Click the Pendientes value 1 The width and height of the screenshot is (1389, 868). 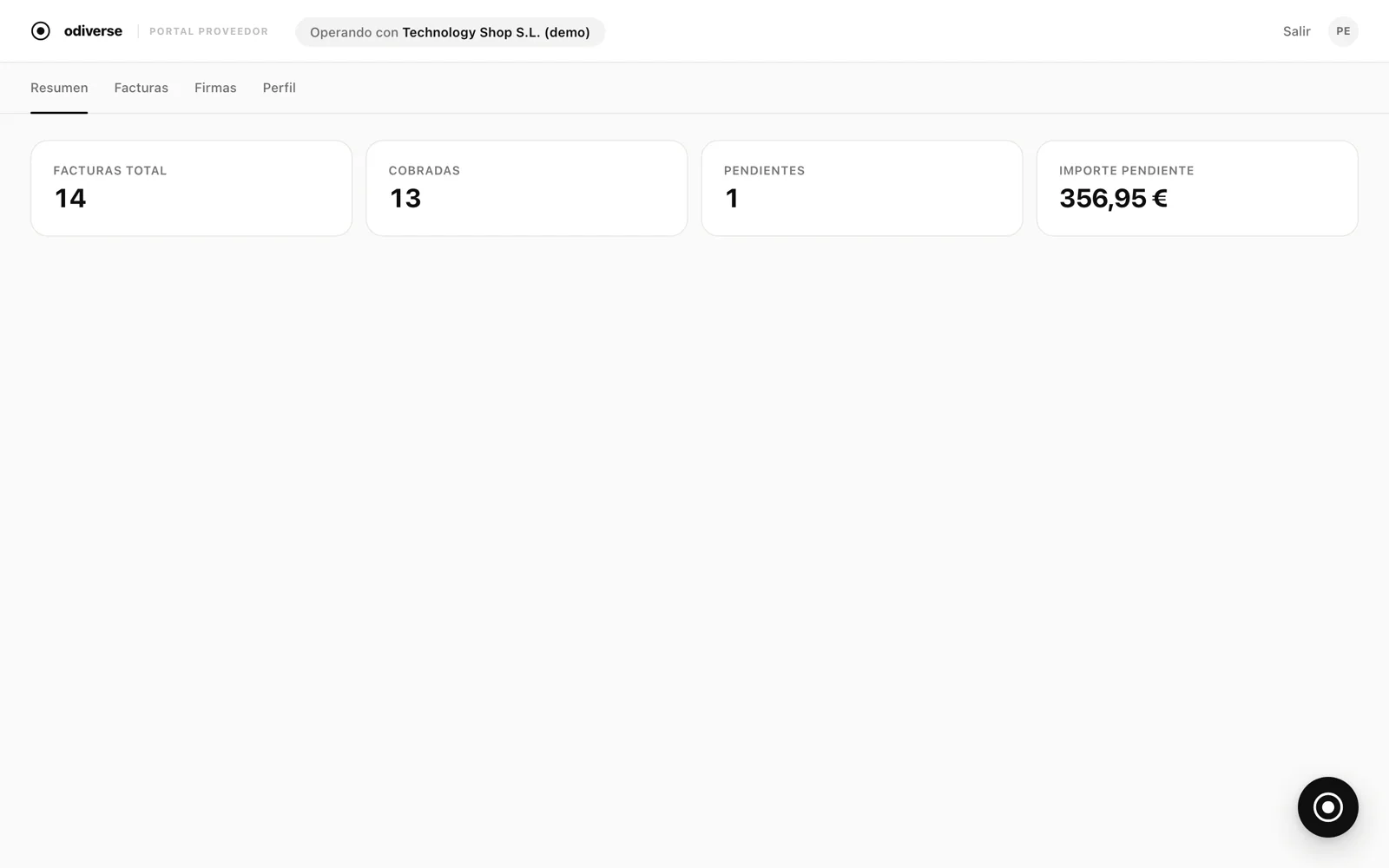[x=732, y=199]
